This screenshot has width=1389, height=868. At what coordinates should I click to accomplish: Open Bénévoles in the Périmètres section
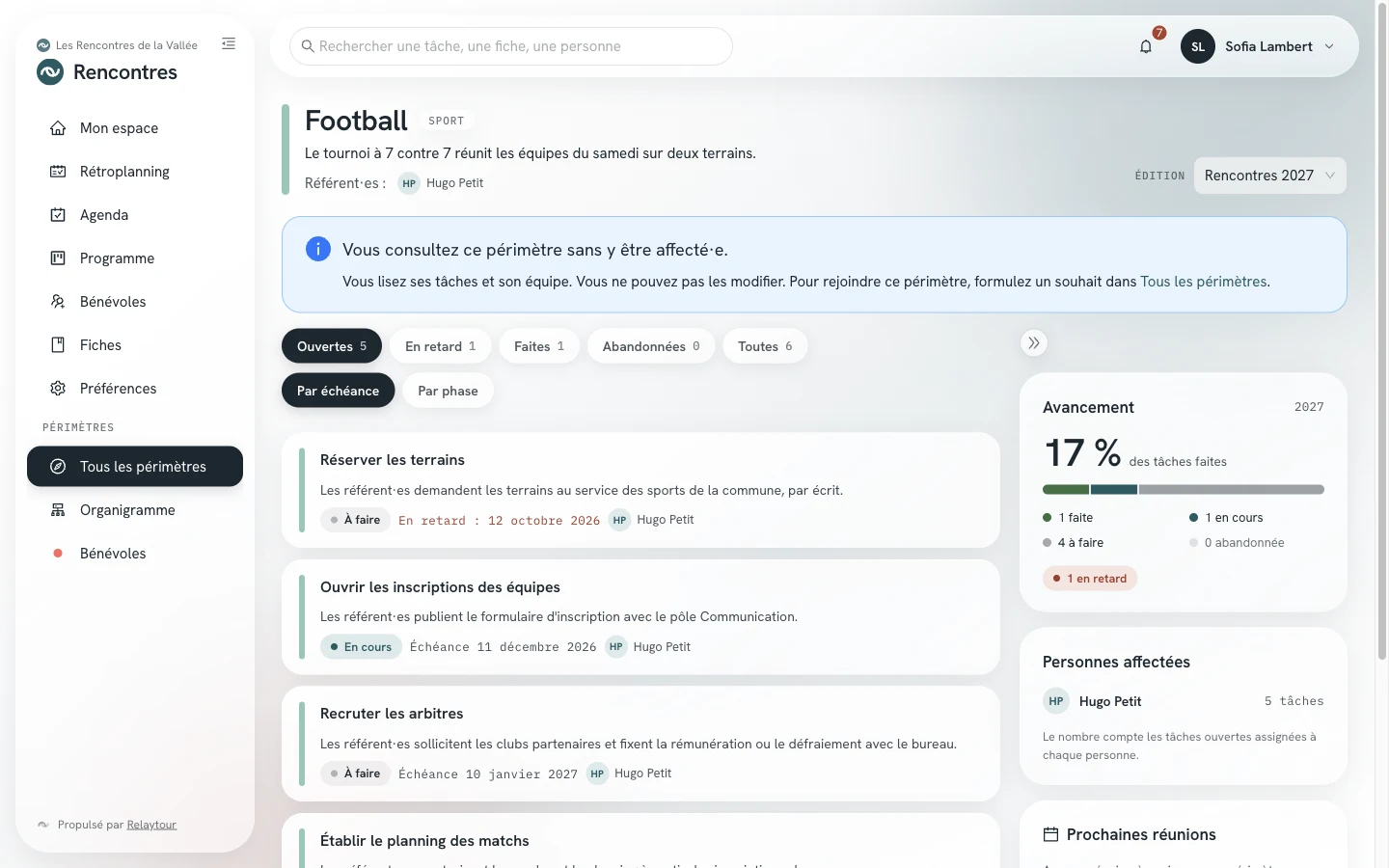[135, 554]
